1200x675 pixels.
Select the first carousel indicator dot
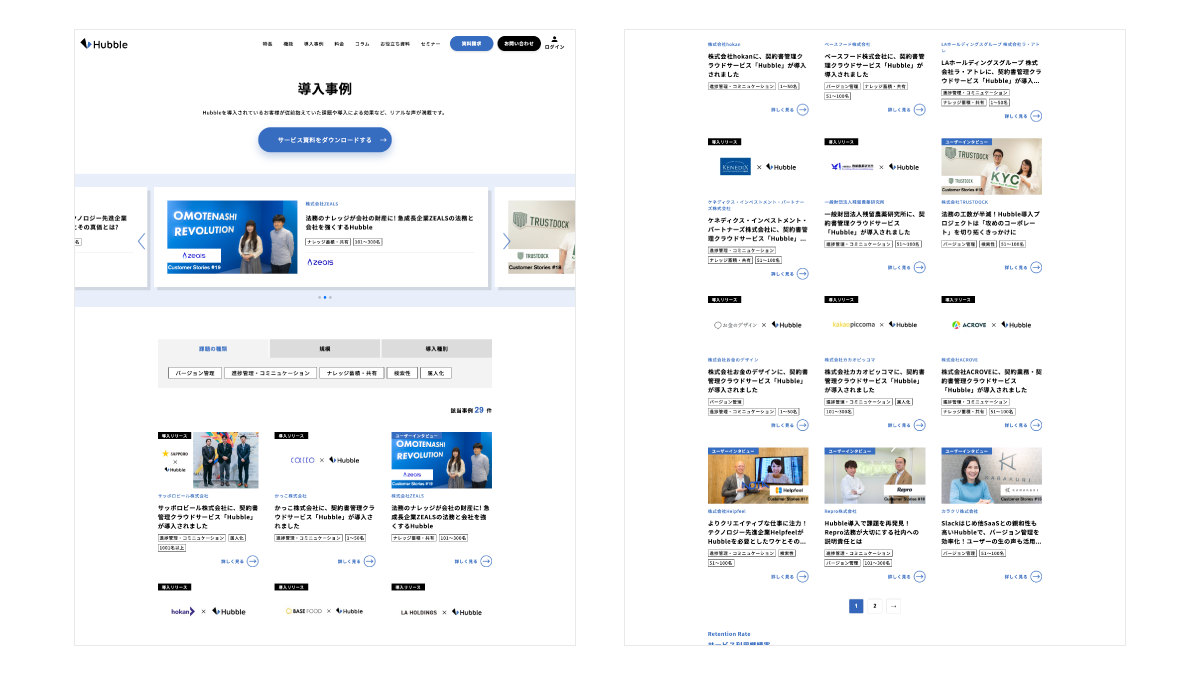click(x=320, y=297)
